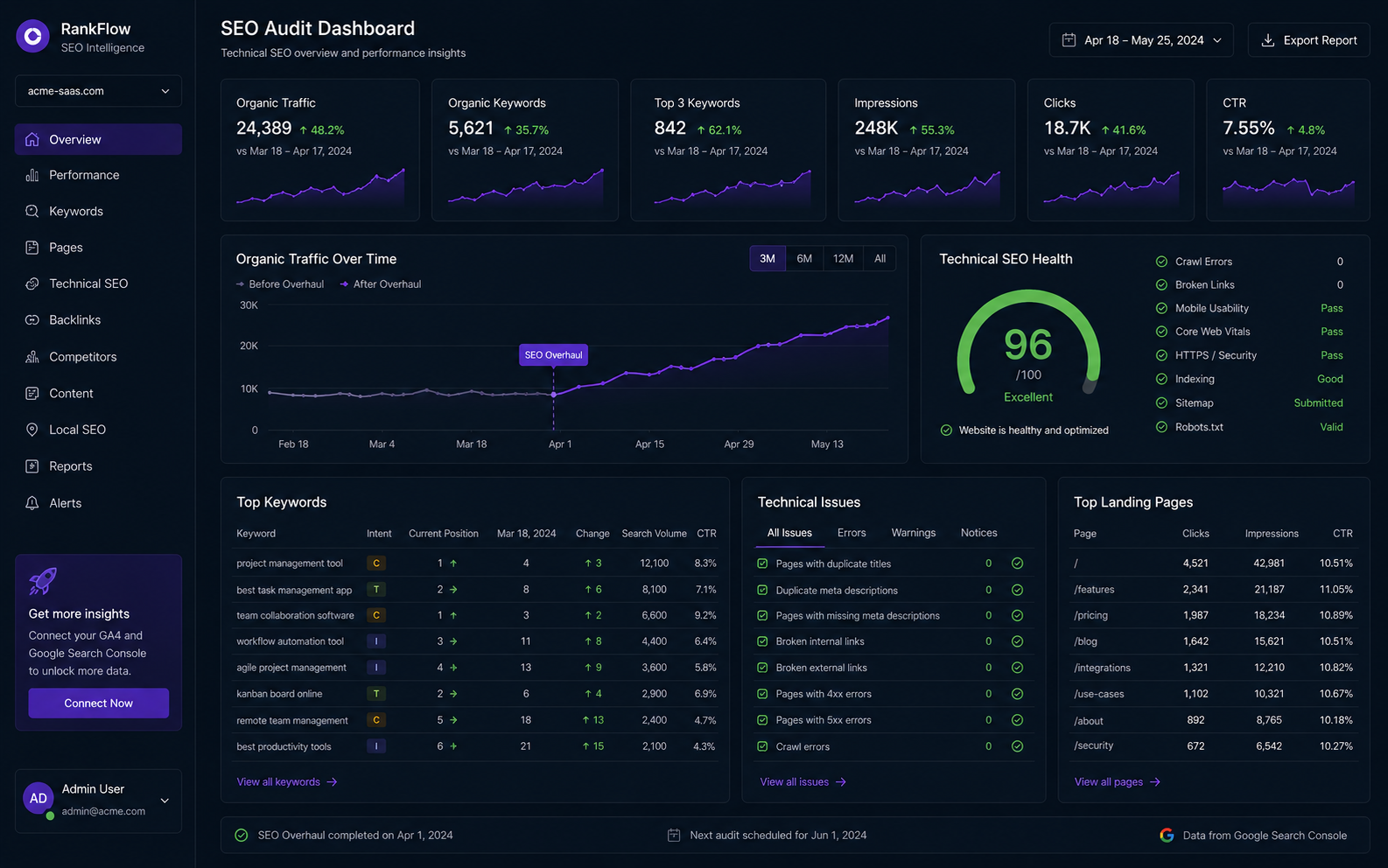The height and width of the screenshot is (868, 1388).
Task: Click the SEO Overhaul chart marker
Action: pyautogui.click(x=553, y=355)
